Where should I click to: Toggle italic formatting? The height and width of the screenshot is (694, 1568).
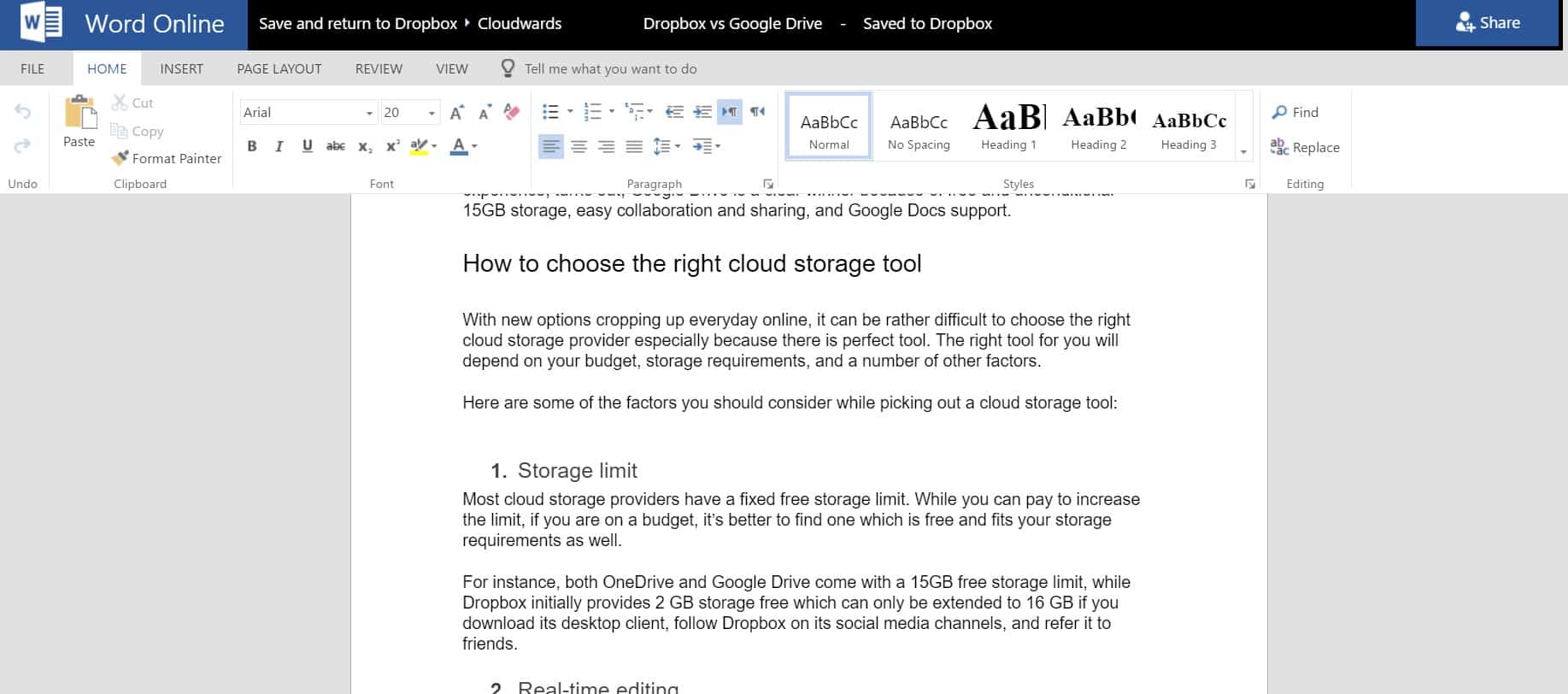[x=279, y=146]
